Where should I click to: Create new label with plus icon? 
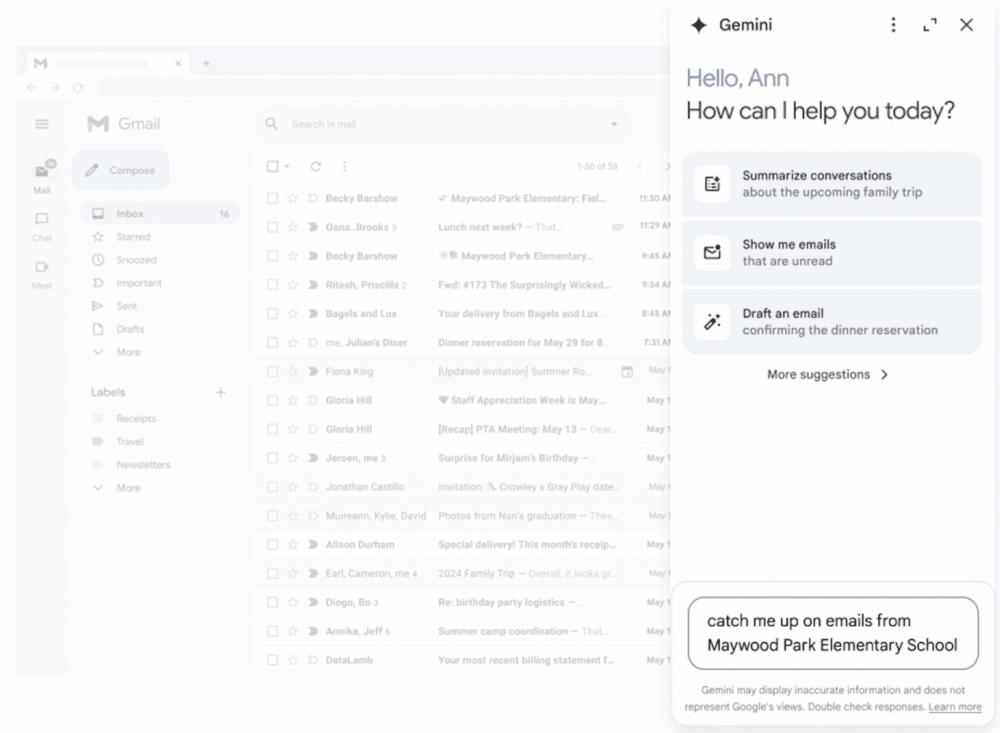point(221,392)
